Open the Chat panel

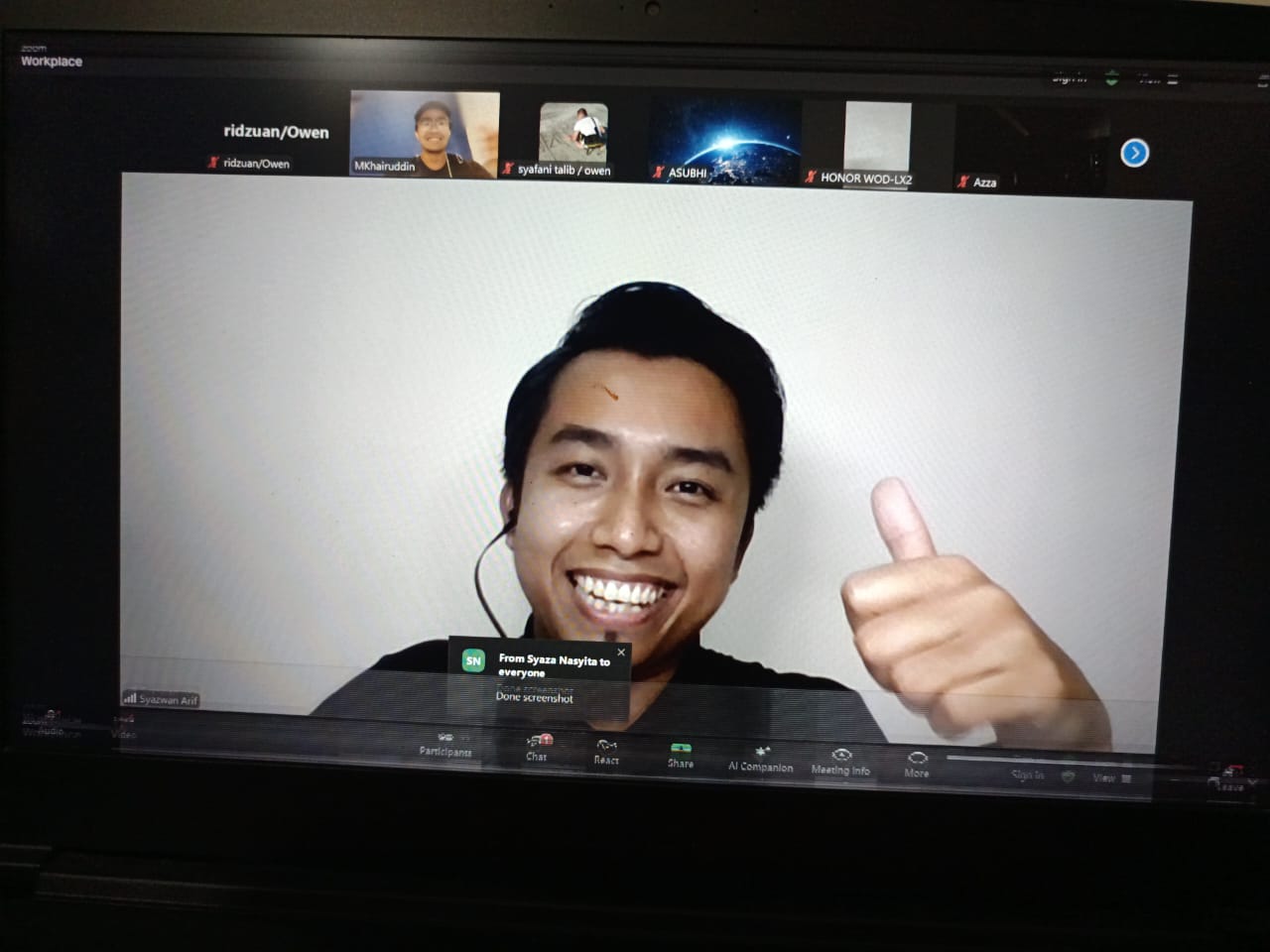(537, 746)
